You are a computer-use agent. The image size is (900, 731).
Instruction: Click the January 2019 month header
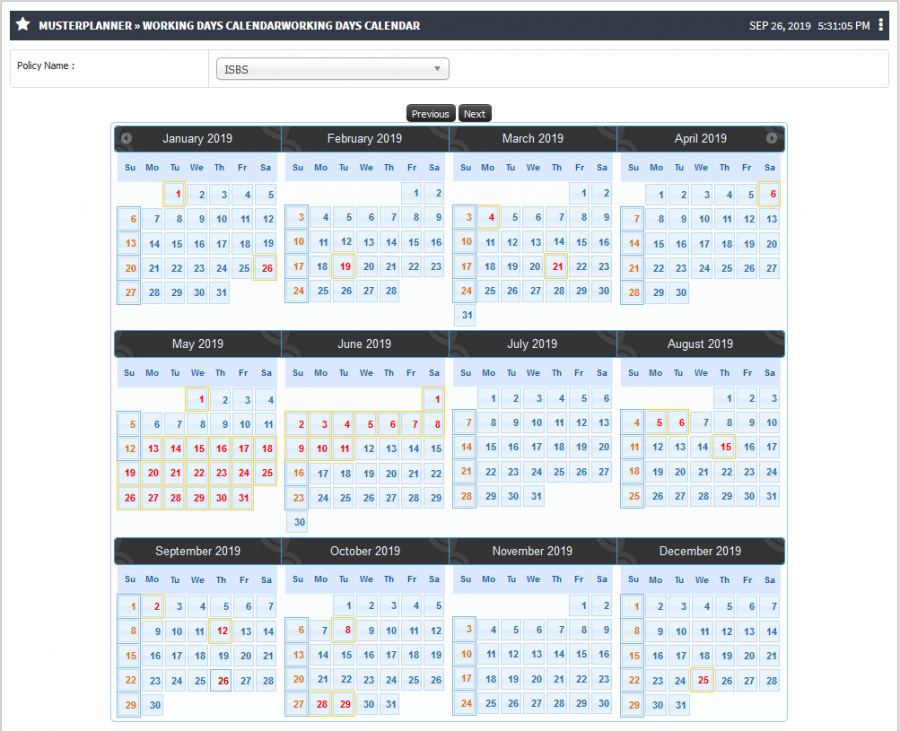(197, 138)
